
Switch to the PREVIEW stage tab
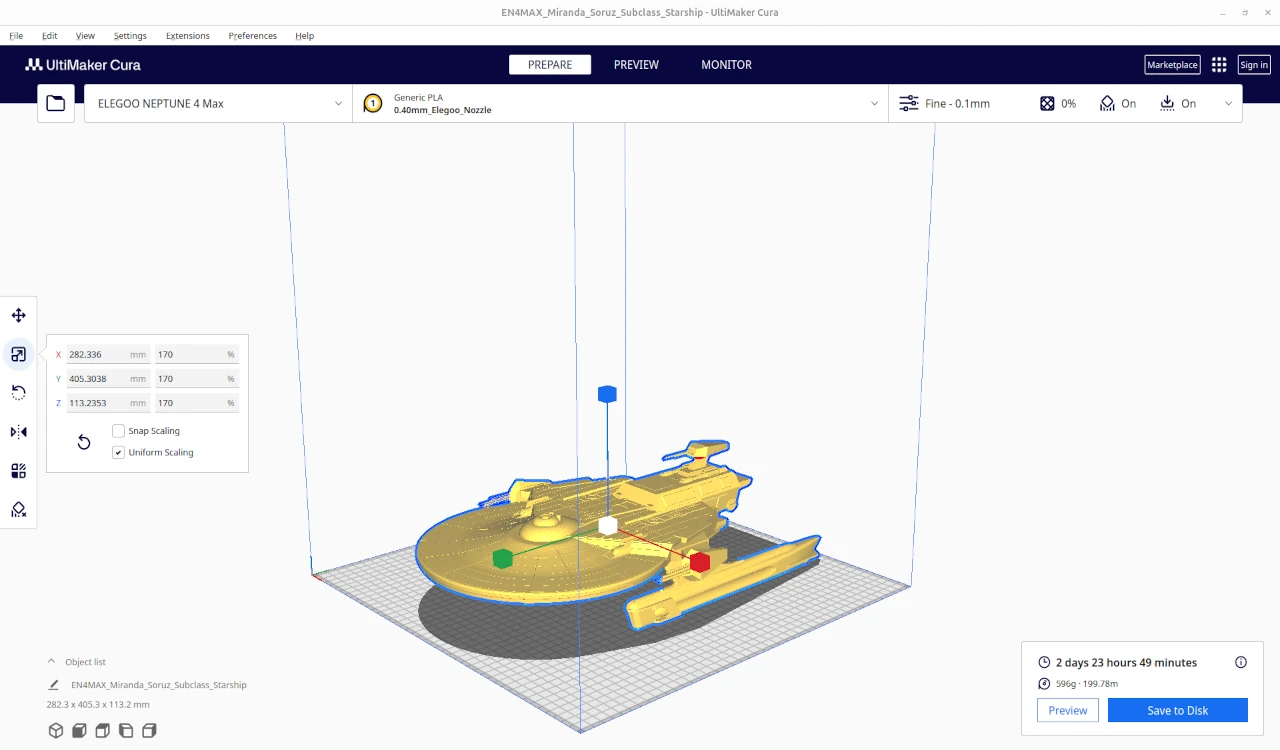(x=636, y=65)
